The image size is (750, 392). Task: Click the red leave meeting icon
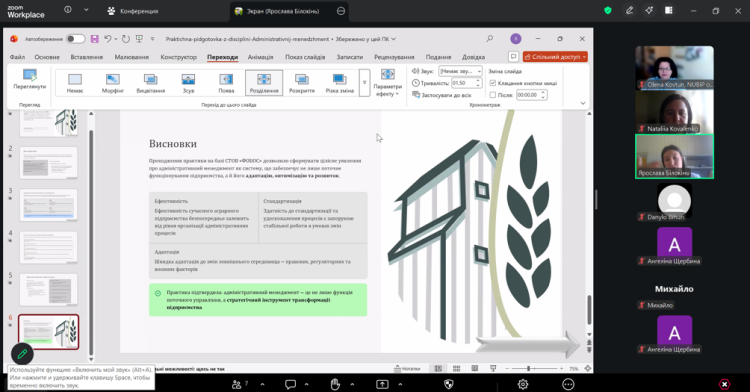point(725,384)
